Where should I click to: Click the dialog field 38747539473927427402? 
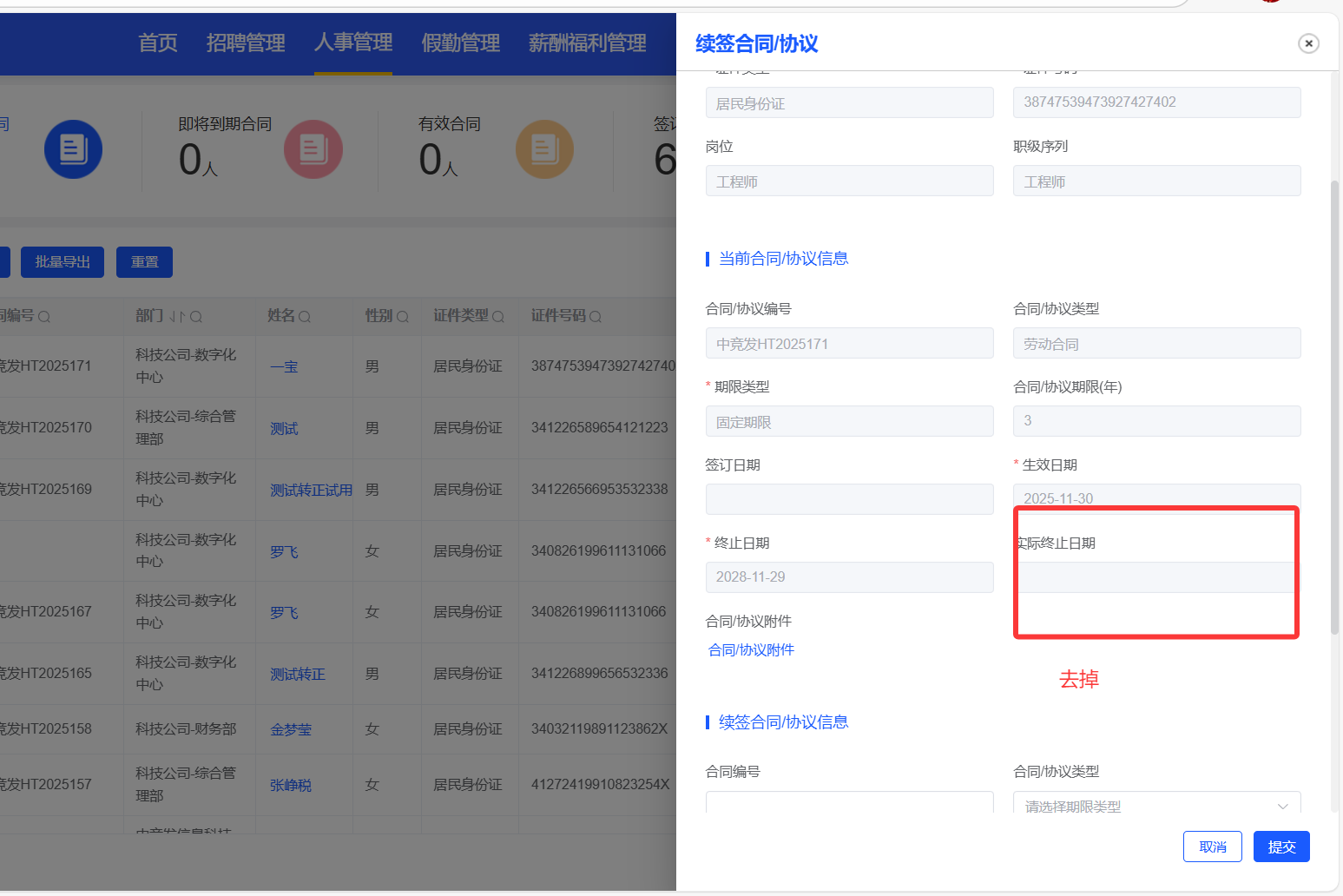(x=1157, y=102)
